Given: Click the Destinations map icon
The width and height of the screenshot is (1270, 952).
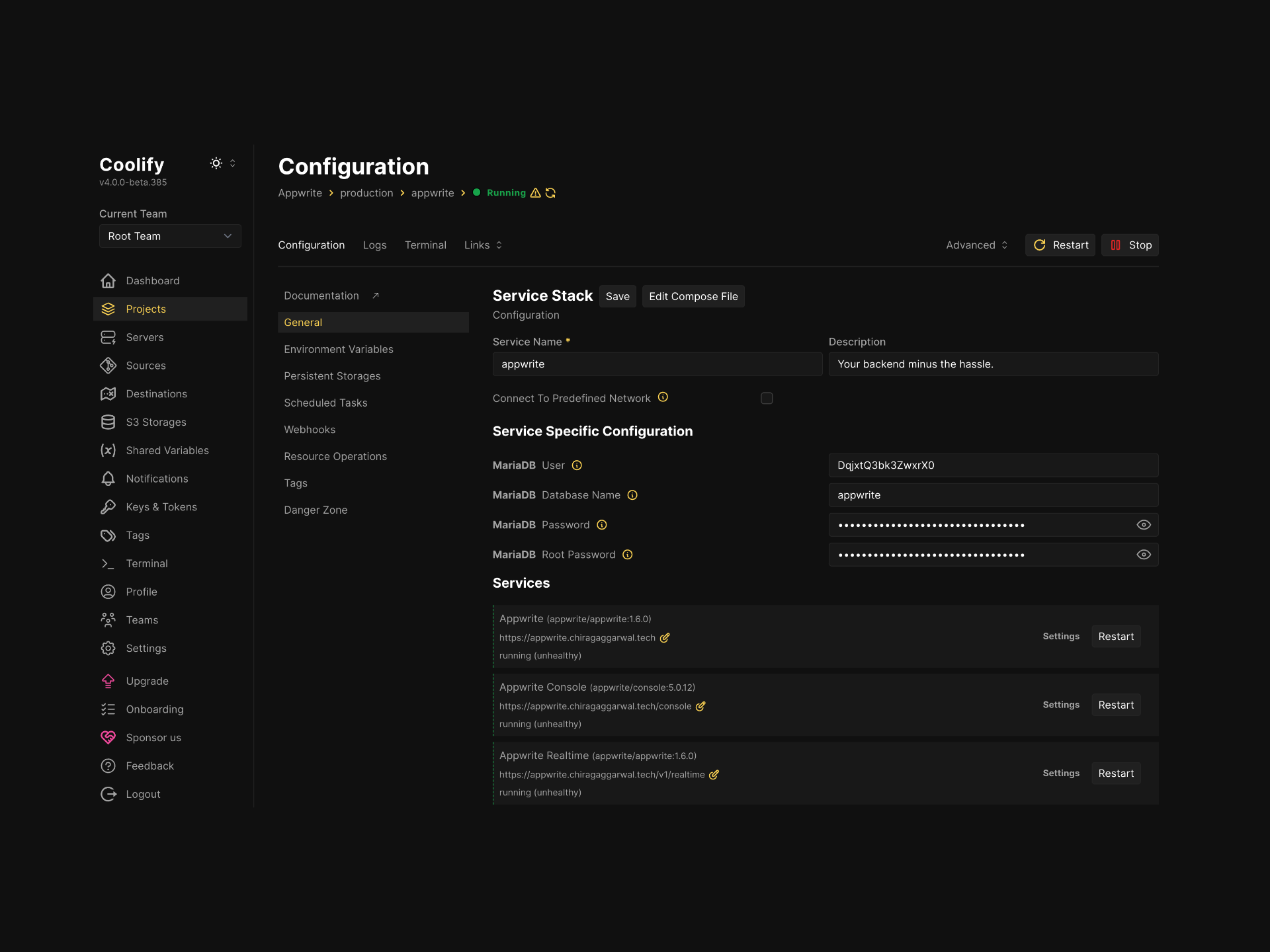Looking at the screenshot, I should click(108, 394).
